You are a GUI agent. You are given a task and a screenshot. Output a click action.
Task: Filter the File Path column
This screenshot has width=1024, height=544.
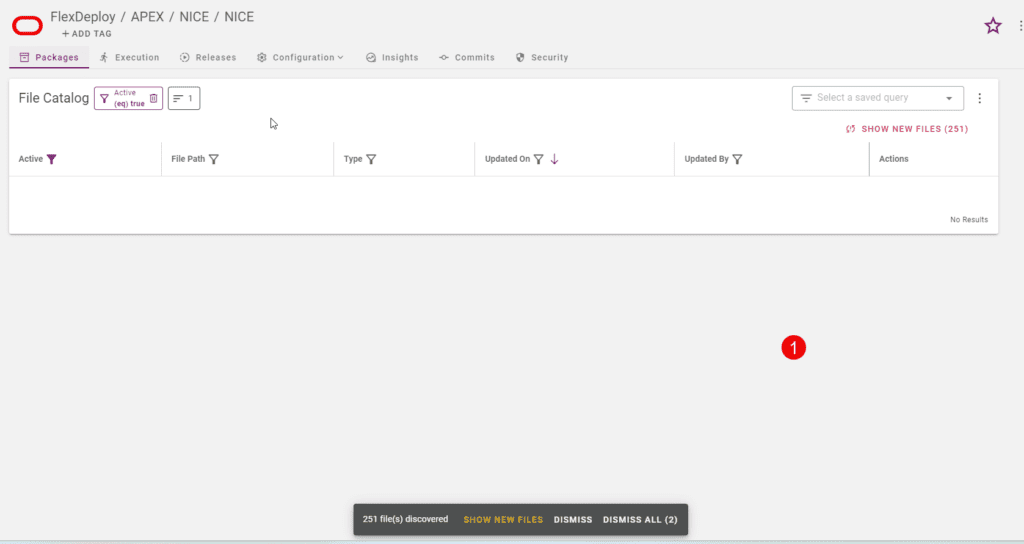[x=214, y=159]
